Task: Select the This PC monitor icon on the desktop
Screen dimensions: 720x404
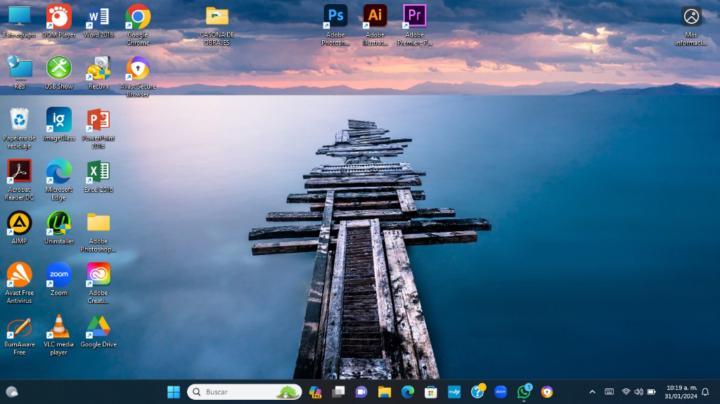Action: coord(19,21)
